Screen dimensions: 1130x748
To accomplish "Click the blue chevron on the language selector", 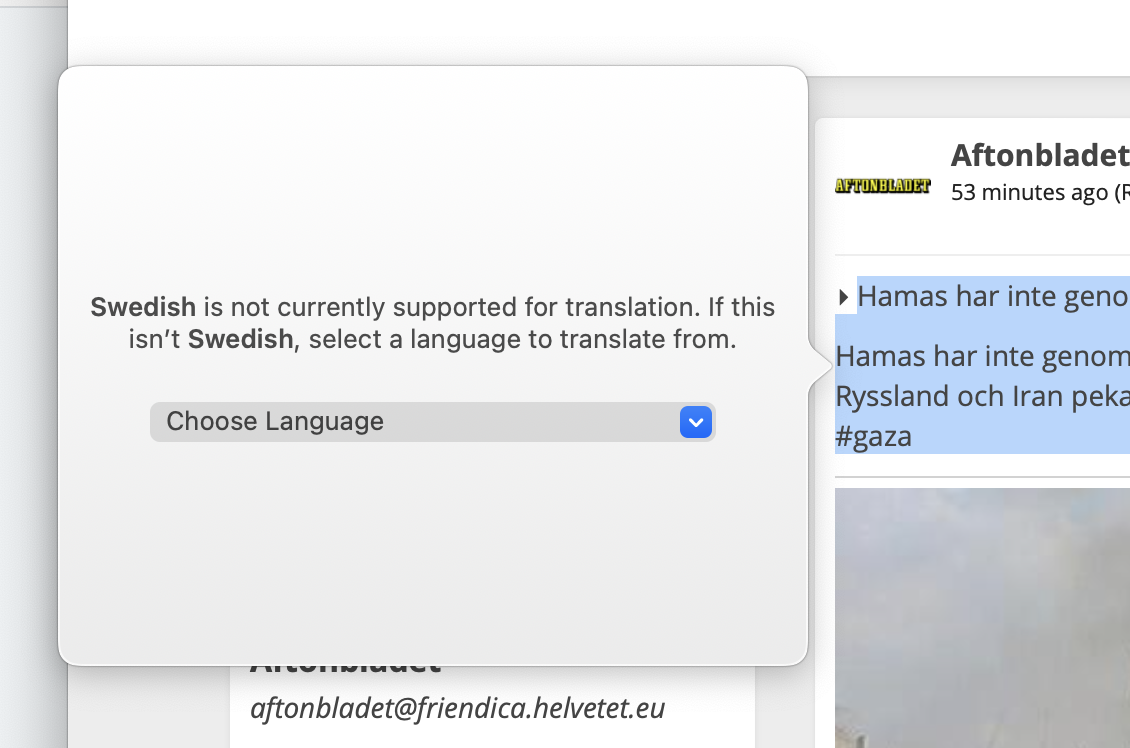I will [x=695, y=422].
